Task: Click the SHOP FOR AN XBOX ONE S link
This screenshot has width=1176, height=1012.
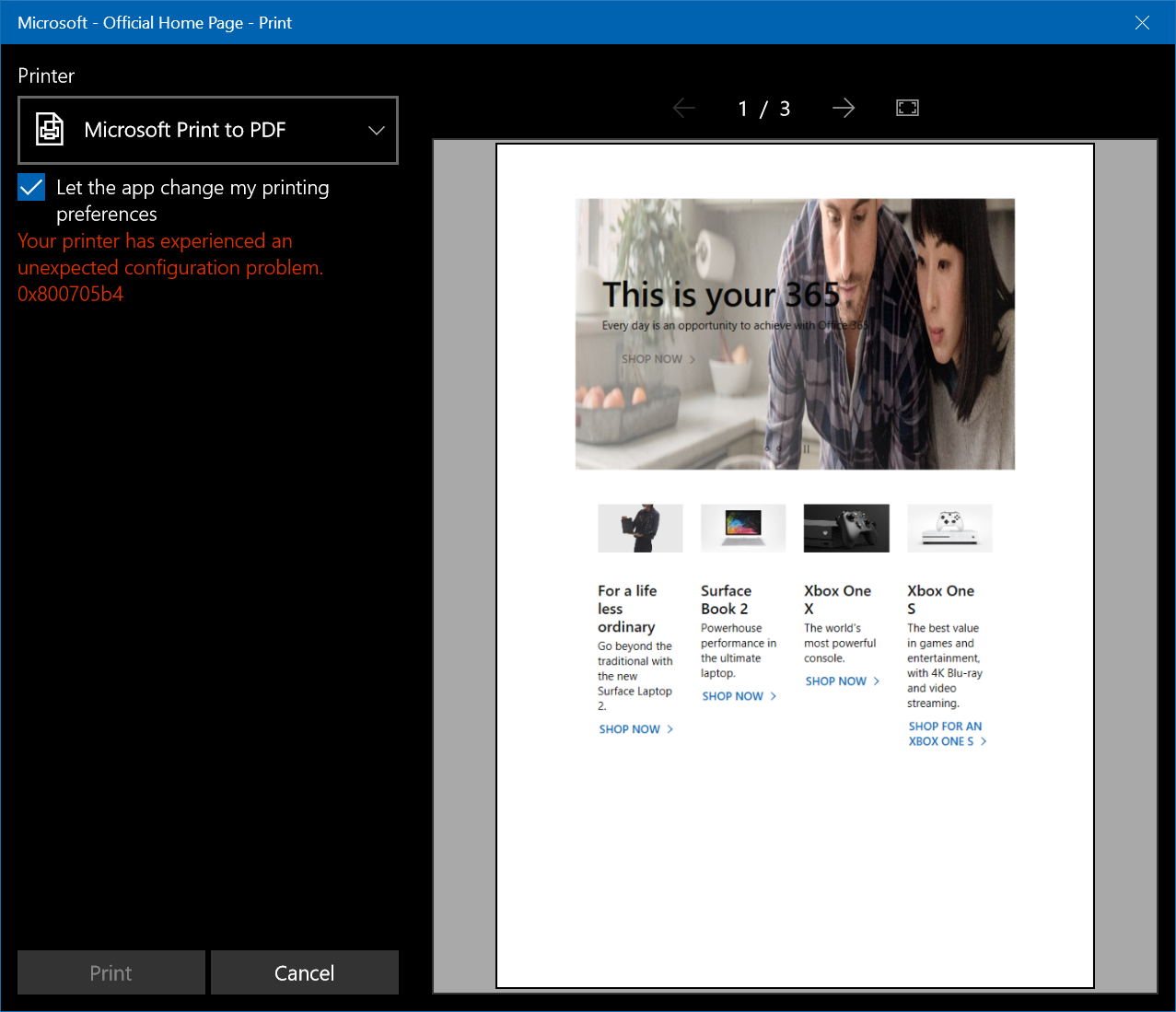Action: click(945, 733)
